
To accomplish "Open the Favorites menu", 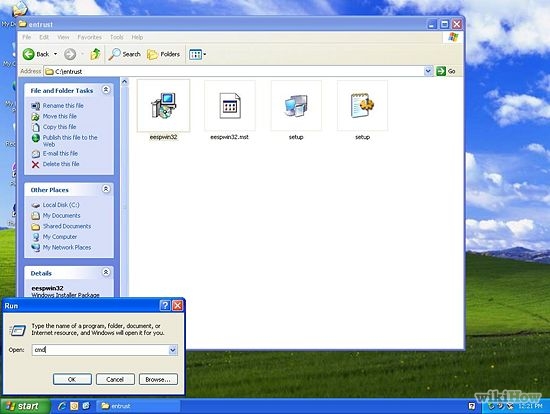I will 89,37.
